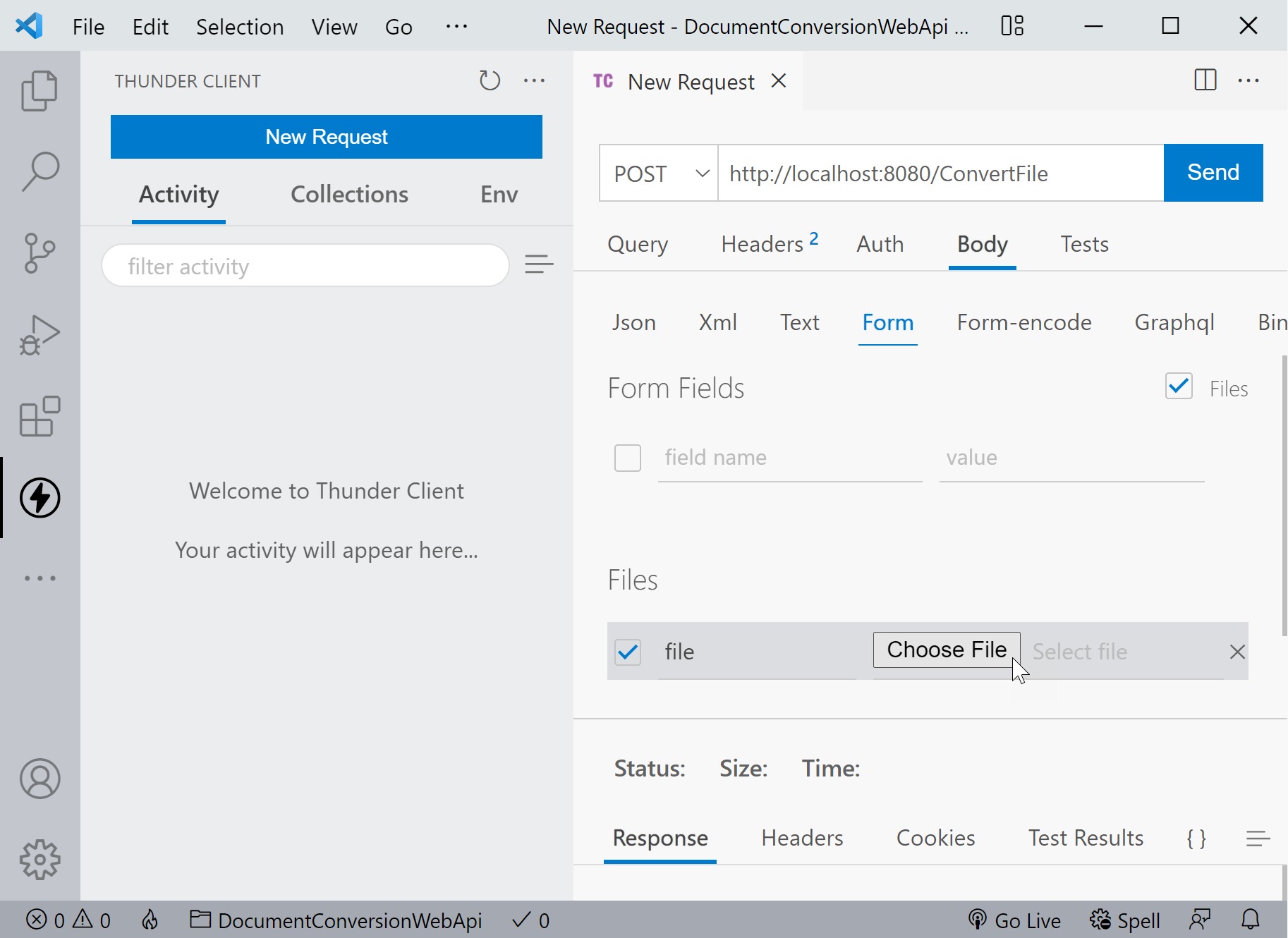
Task: Open the Source Control view
Action: tap(40, 253)
